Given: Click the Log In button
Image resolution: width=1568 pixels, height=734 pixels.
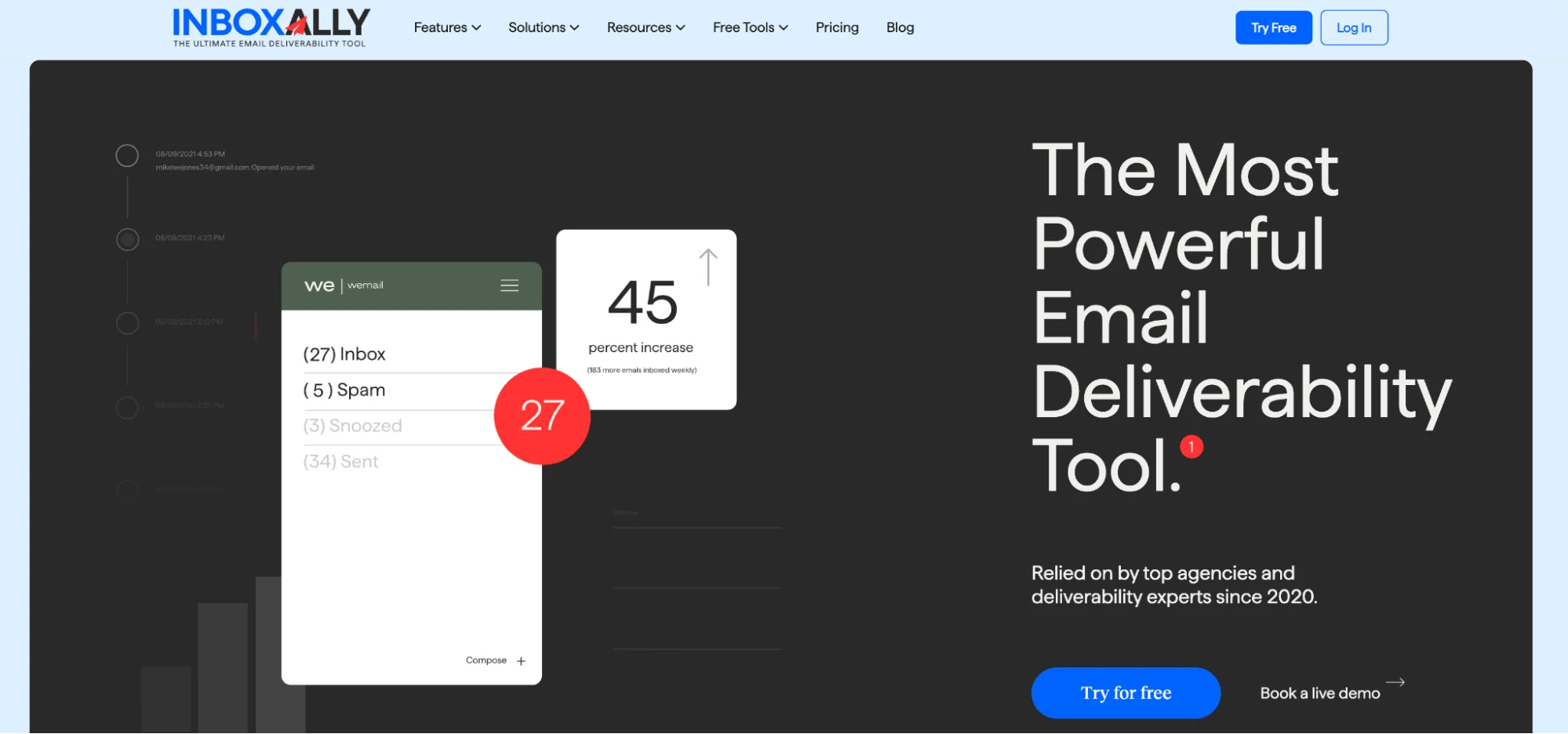Looking at the screenshot, I should click(1354, 27).
